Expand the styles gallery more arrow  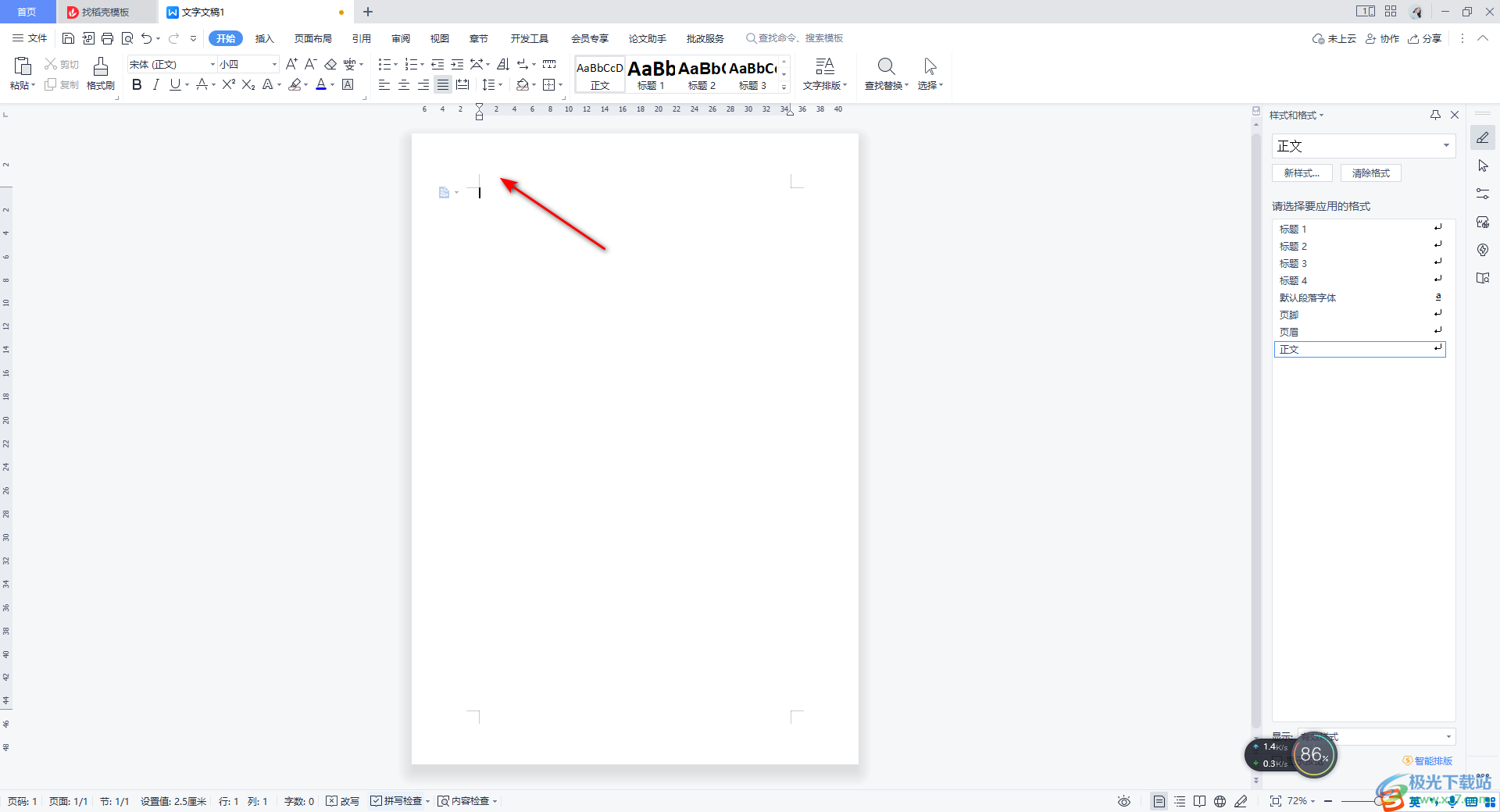(784, 87)
